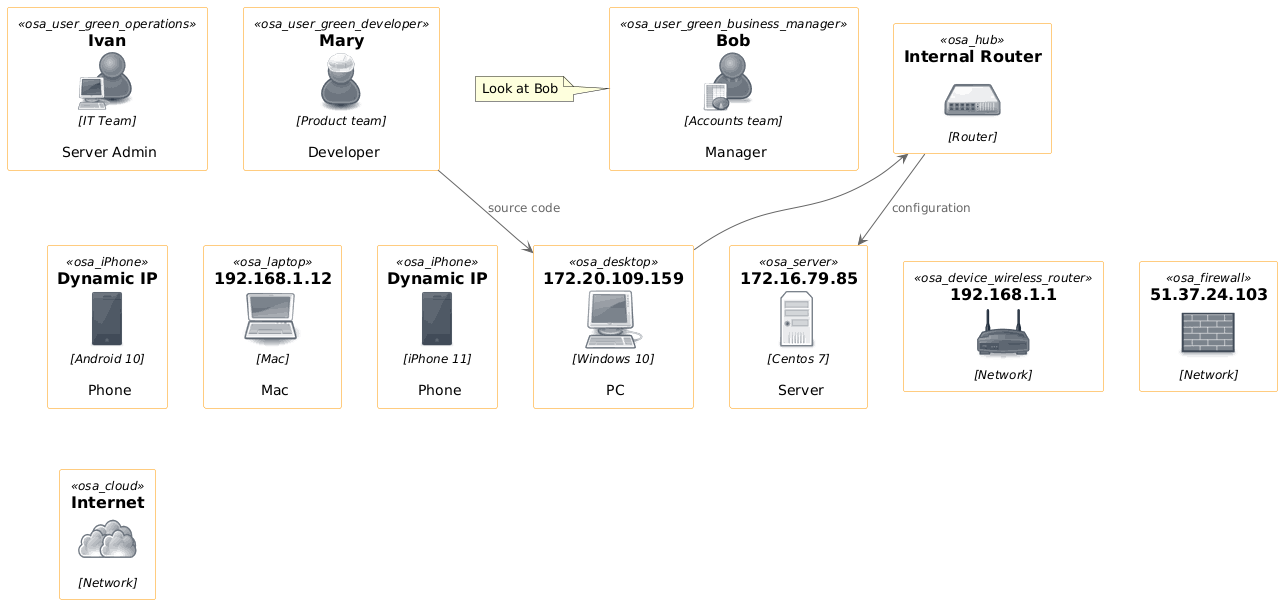
Task: Click Ivan's operations user icon
Action: point(106,81)
